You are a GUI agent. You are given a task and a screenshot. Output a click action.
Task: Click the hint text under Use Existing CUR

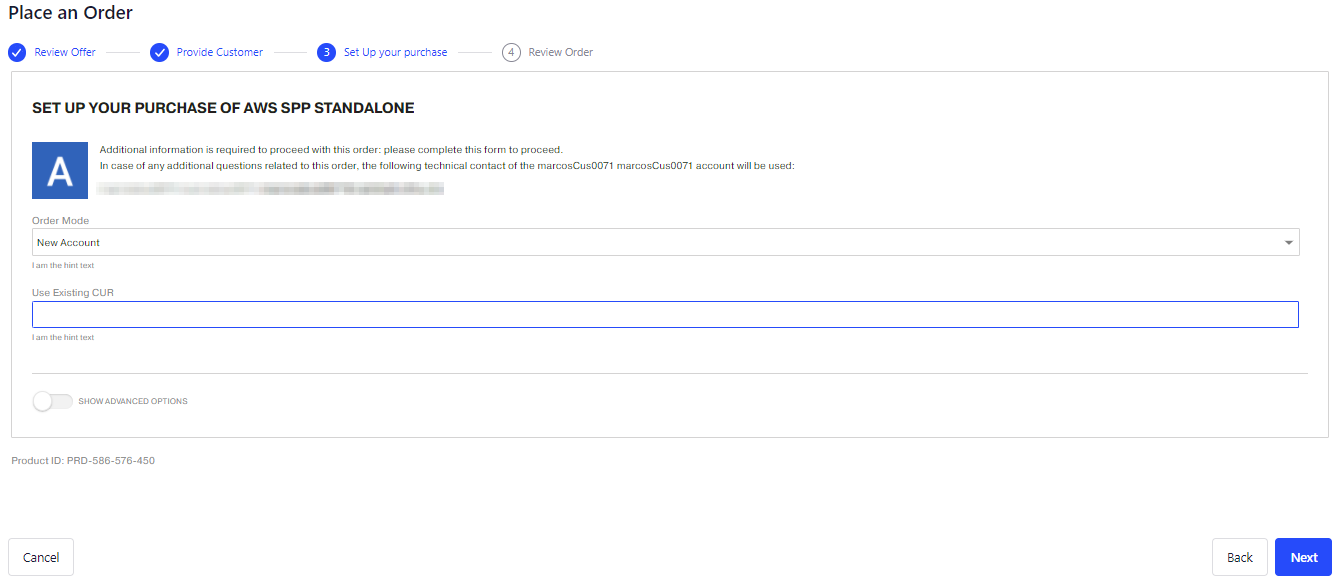coord(63,337)
